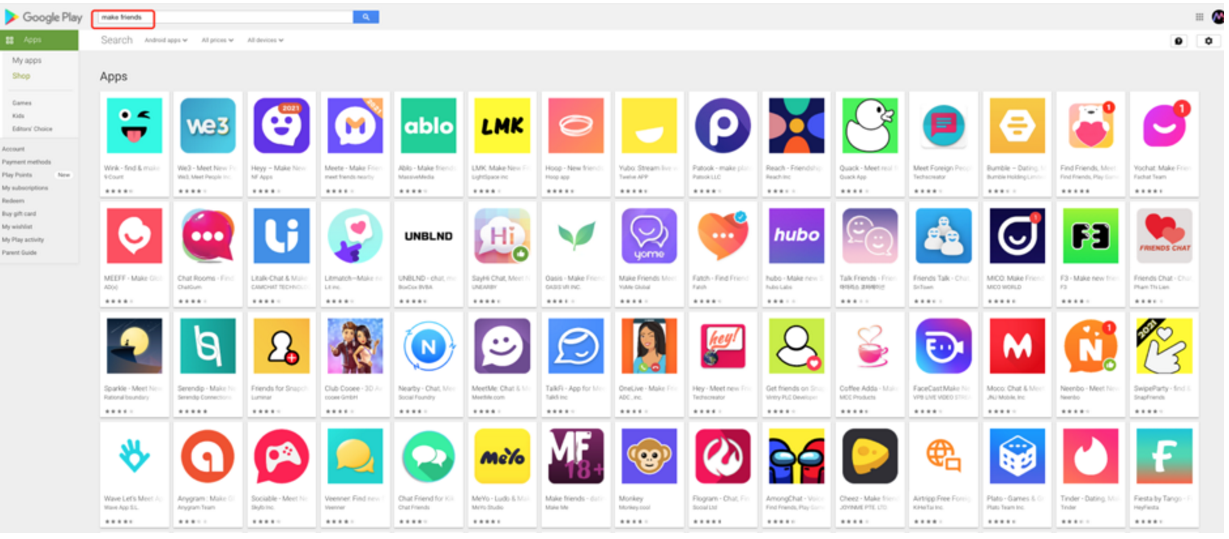Expand the All devices dropdown
The height and width of the screenshot is (539, 1229).
tap(265, 41)
